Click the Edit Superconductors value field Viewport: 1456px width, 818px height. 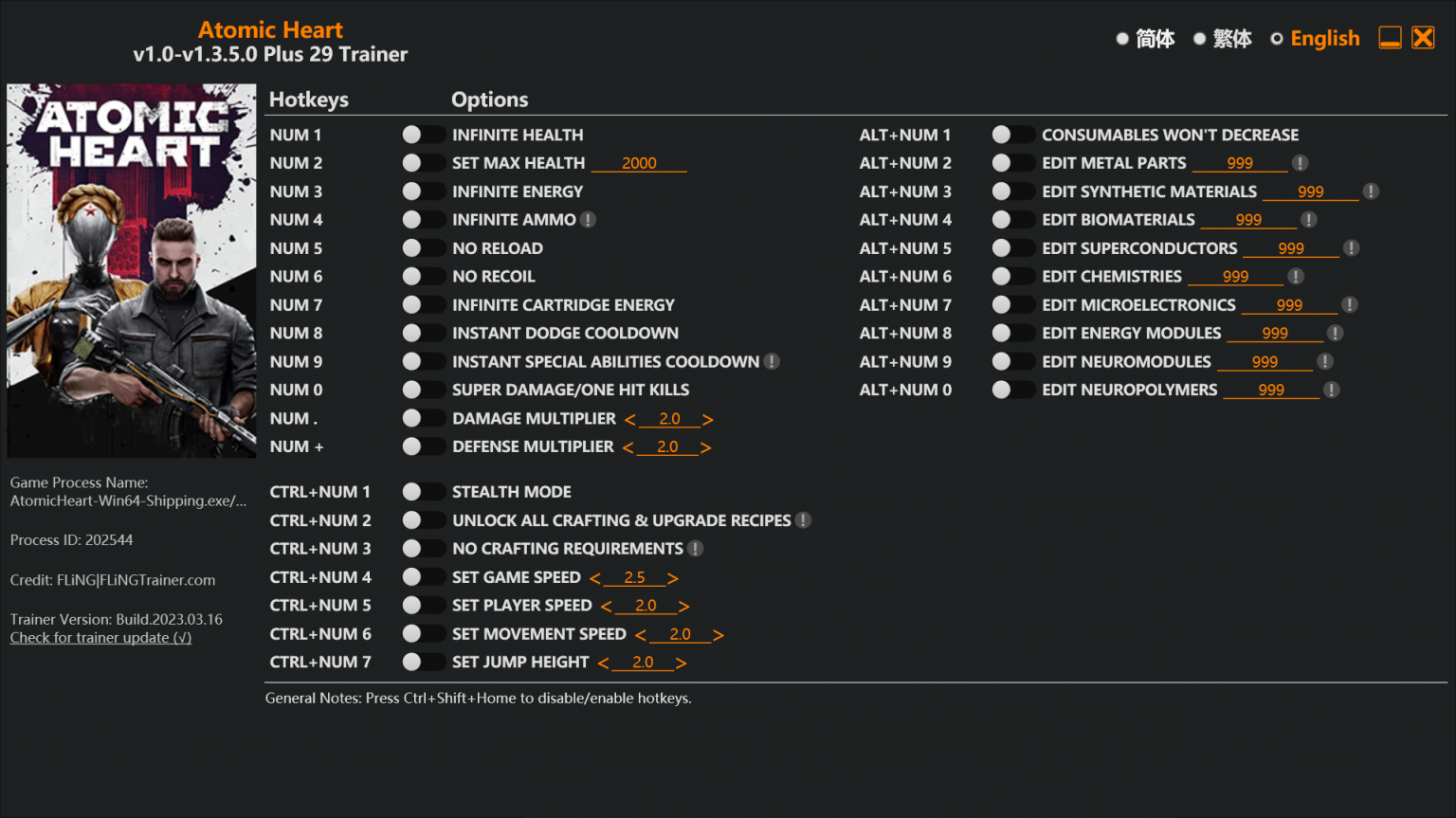pyautogui.click(x=1291, y=248)
